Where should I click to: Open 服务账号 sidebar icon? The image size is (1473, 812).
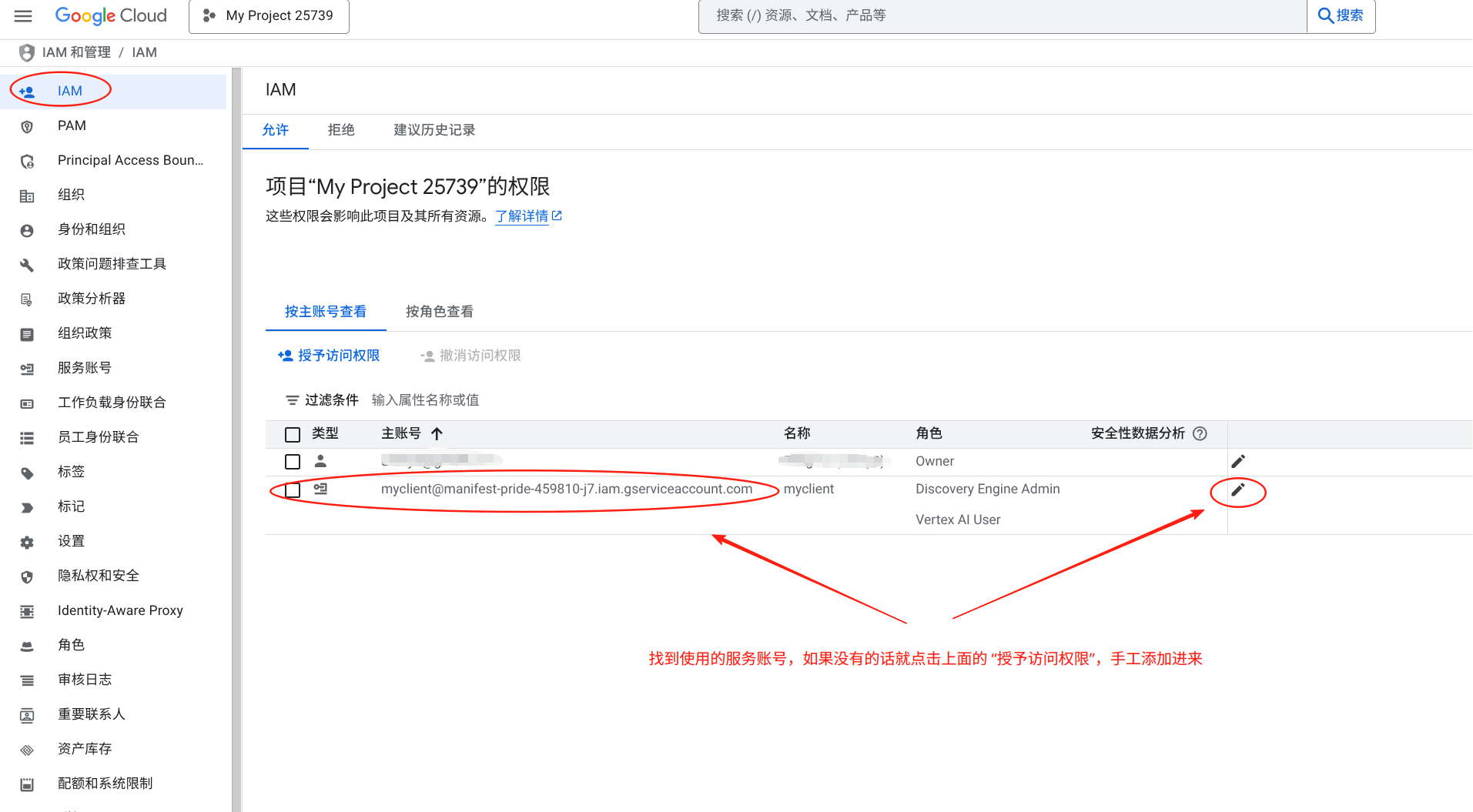tap(27, 369)
